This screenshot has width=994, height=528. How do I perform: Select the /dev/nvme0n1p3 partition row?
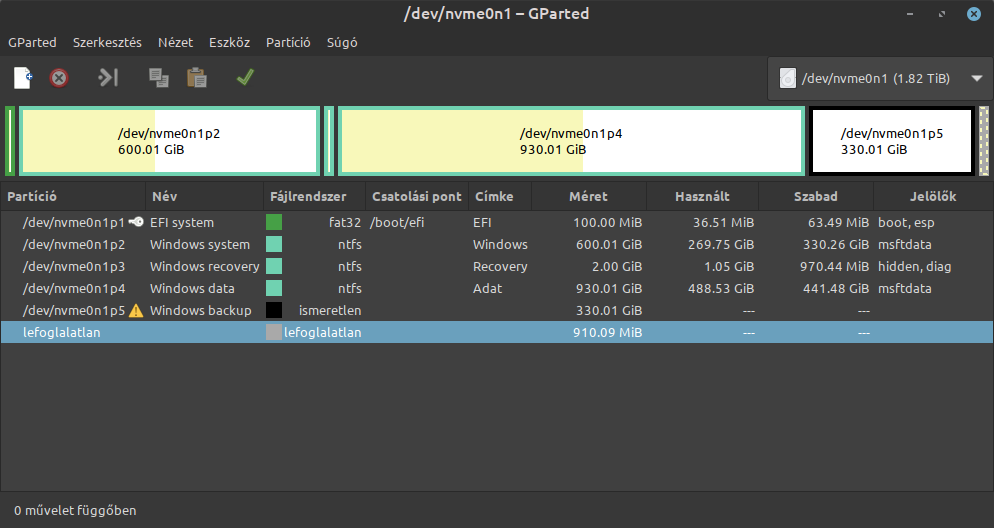497,267
